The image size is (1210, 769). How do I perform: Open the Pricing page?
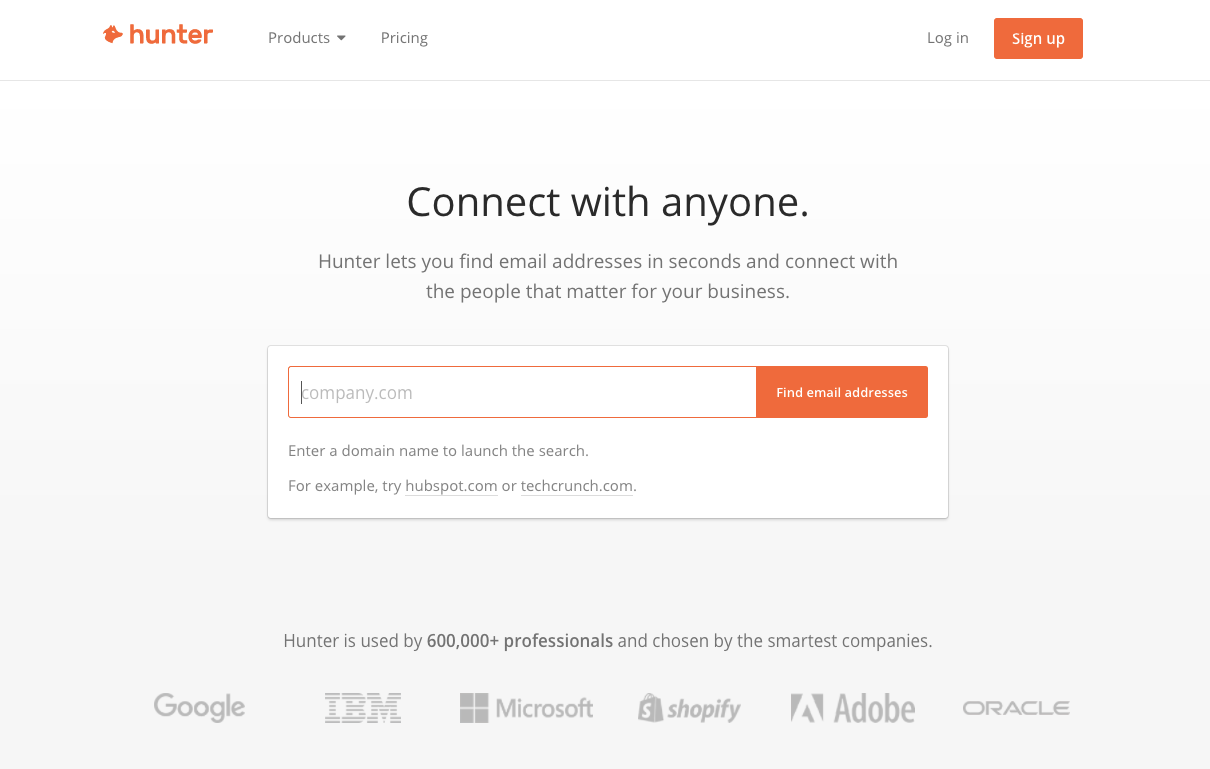point(404,37)
